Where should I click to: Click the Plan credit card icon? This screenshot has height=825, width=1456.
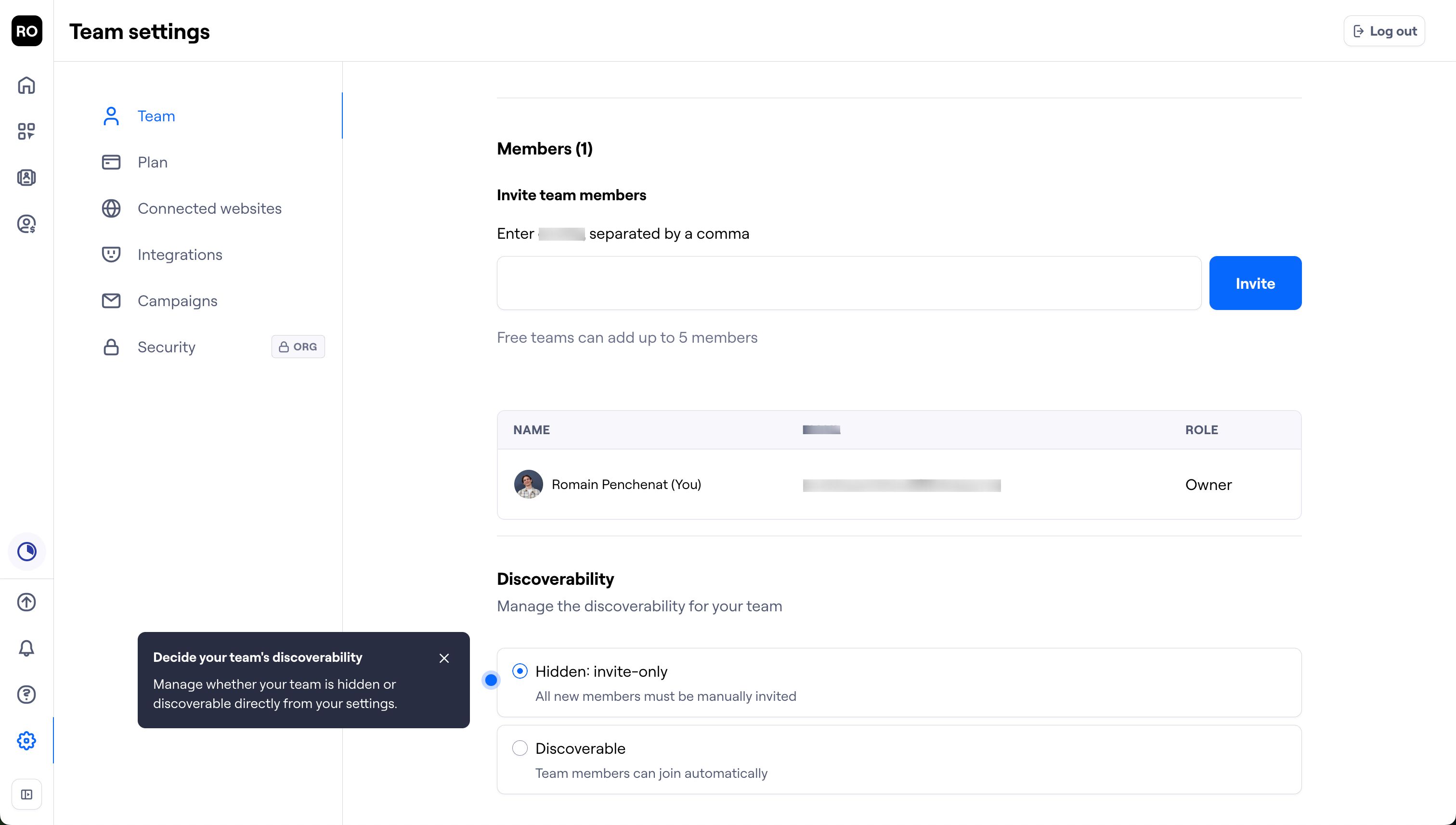tap(111, 162)
